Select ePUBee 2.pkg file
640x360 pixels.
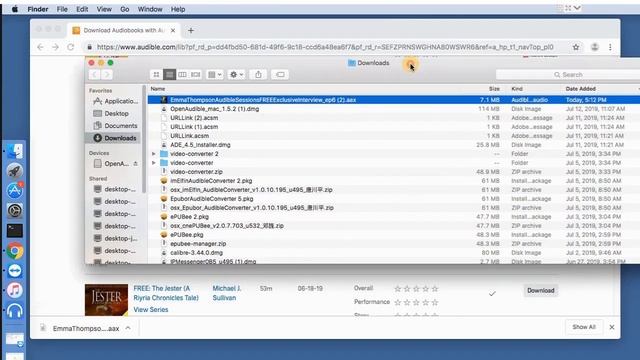(x=394, y=217)
